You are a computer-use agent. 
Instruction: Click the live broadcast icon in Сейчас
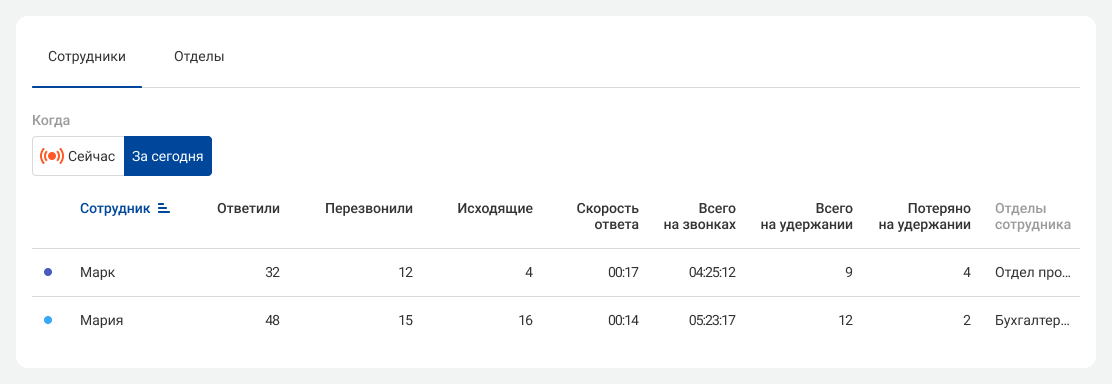tap(52, 156)
